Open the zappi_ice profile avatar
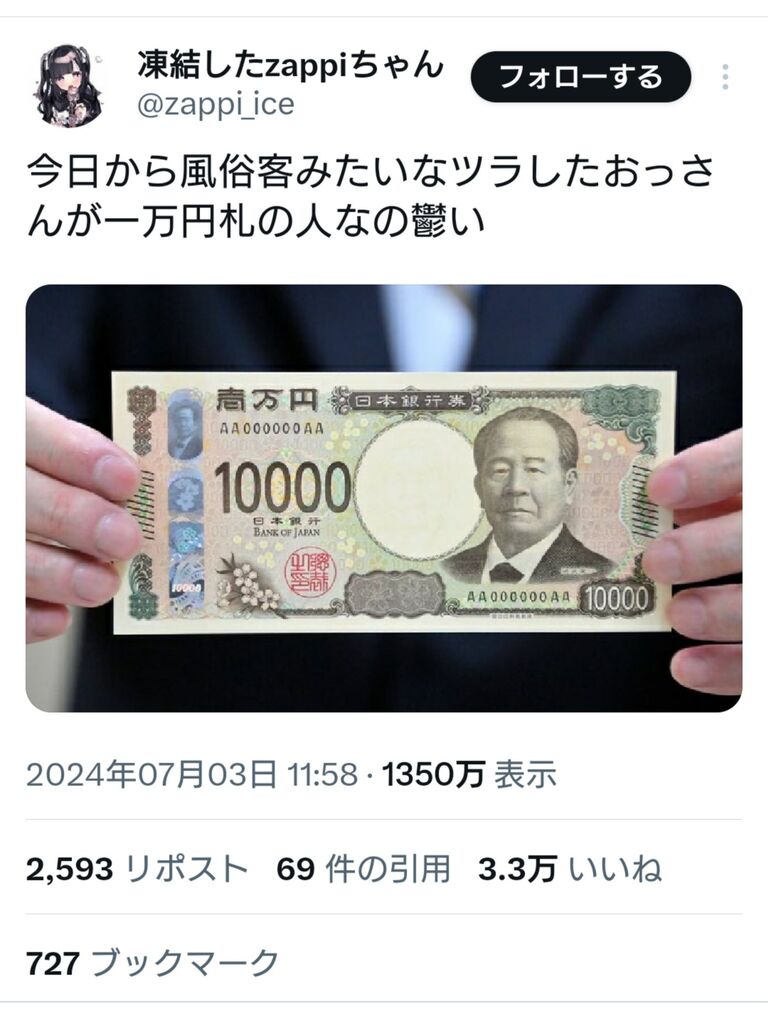The image size is (768, 1011). pos(65,85)
